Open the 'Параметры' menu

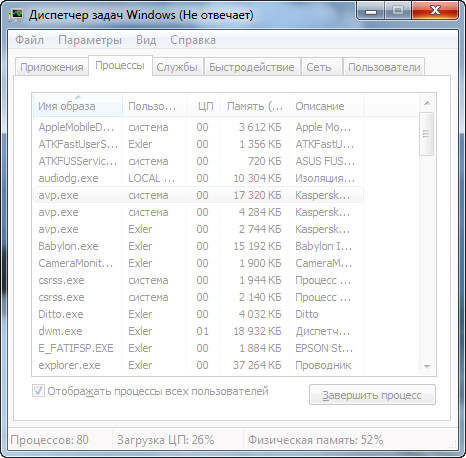click(x=90, y=40)
